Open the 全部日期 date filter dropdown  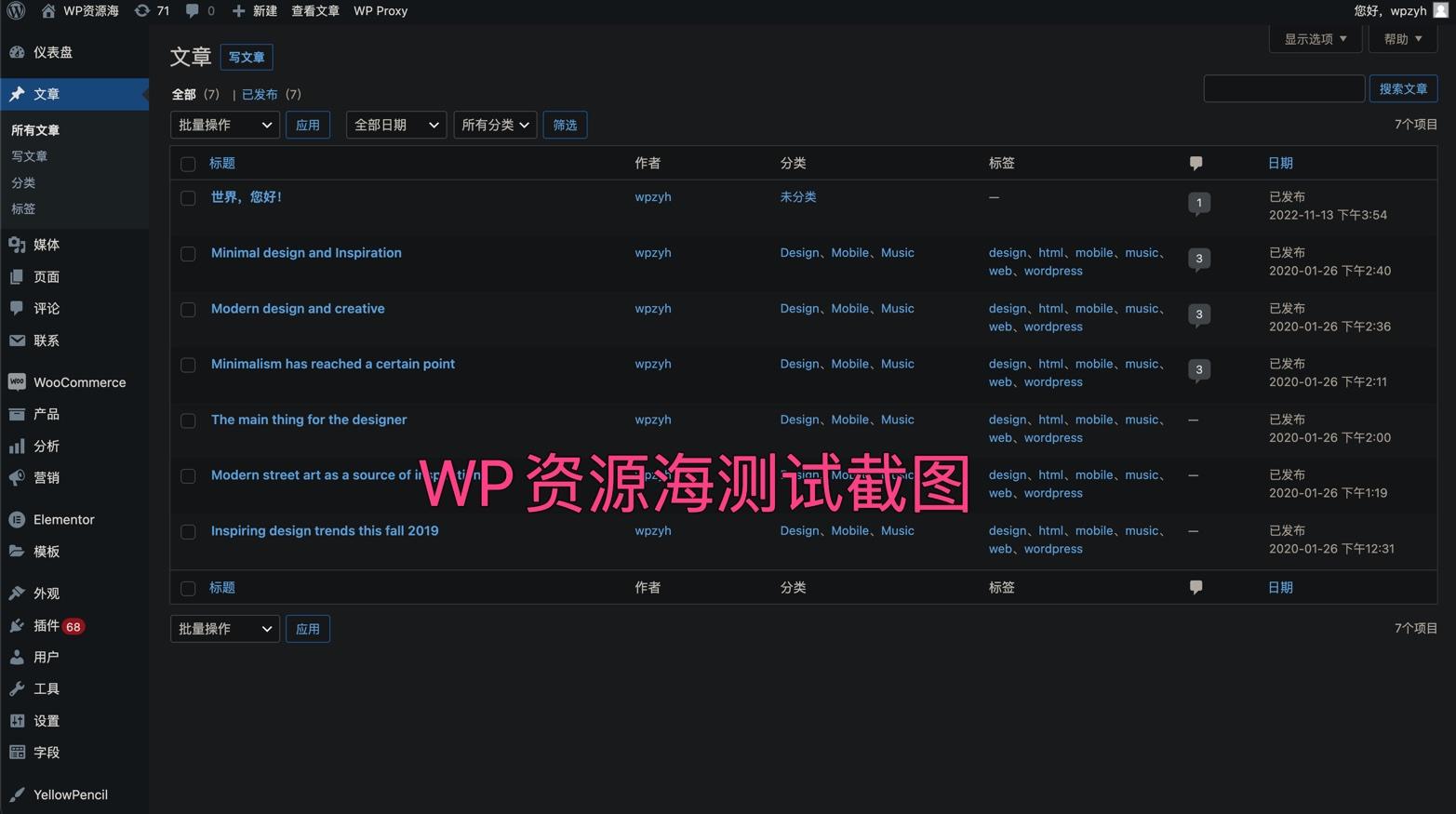[396, 125]
